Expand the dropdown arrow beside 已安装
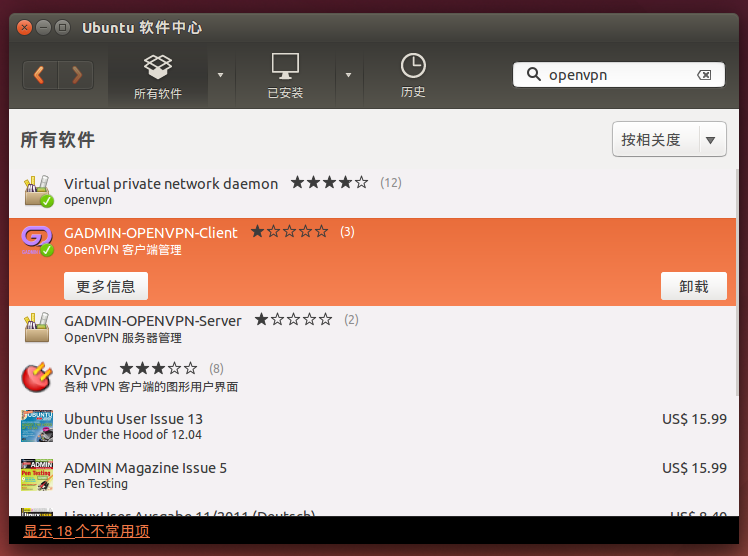 348,75
